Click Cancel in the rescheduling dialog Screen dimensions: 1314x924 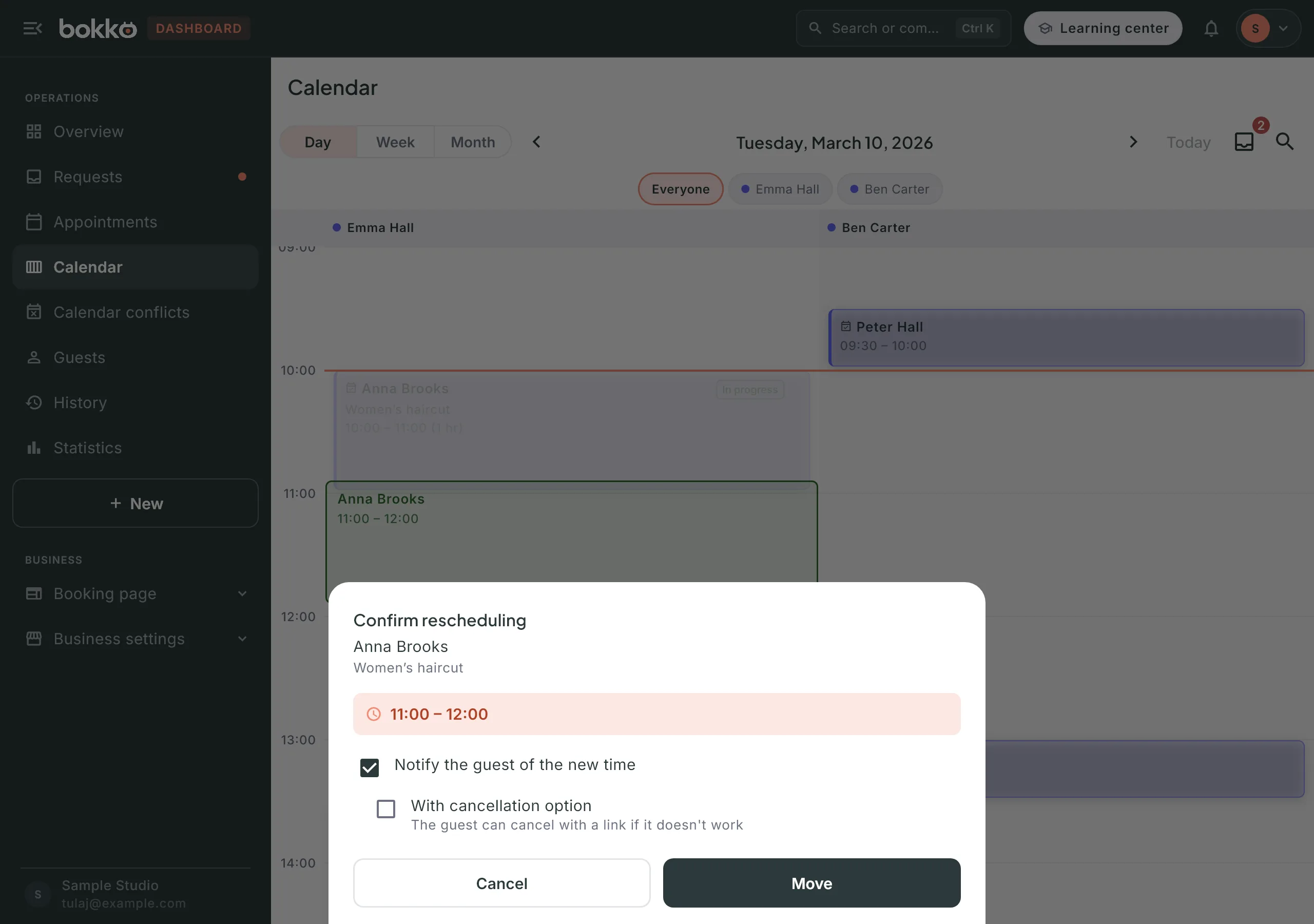[x=502, y=883]
